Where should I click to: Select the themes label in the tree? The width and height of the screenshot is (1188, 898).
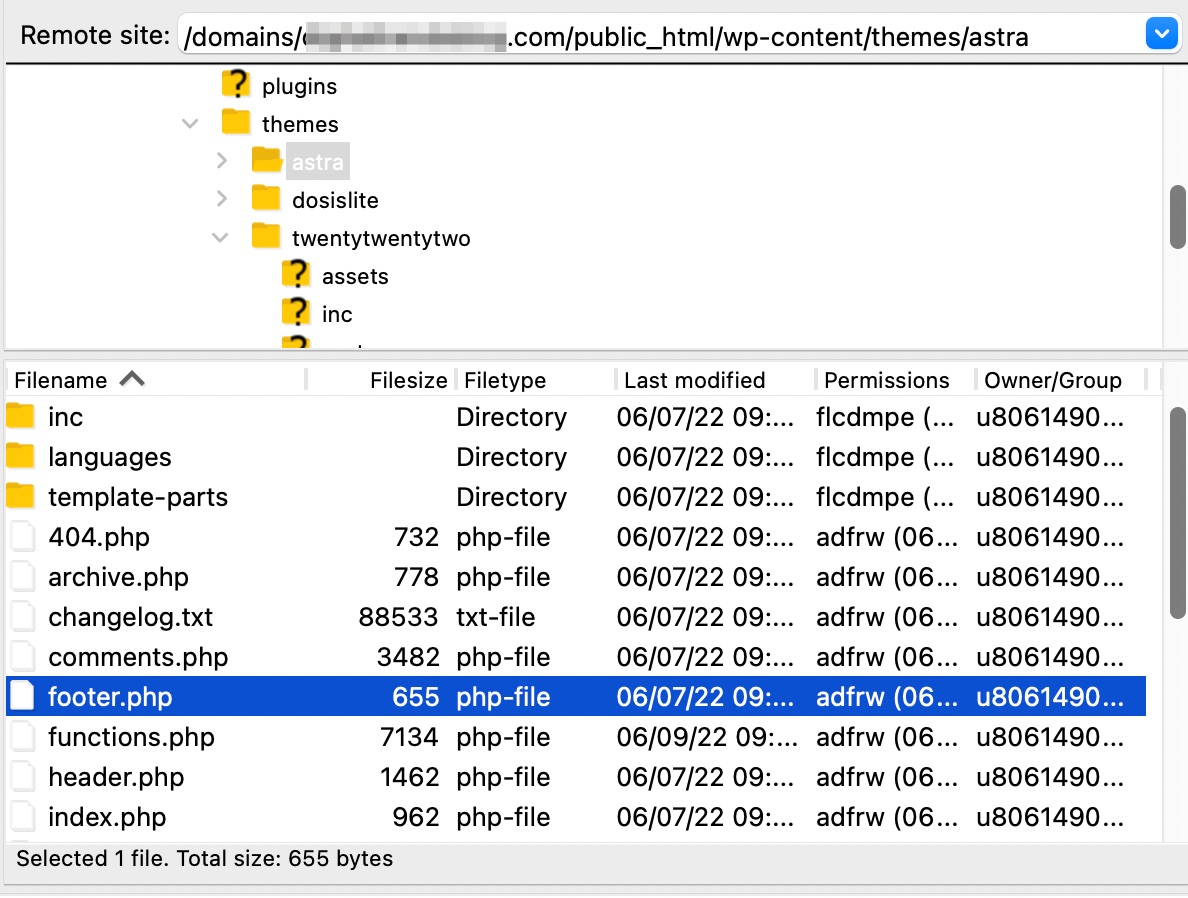pyautogui.click(x=300, y=124)
